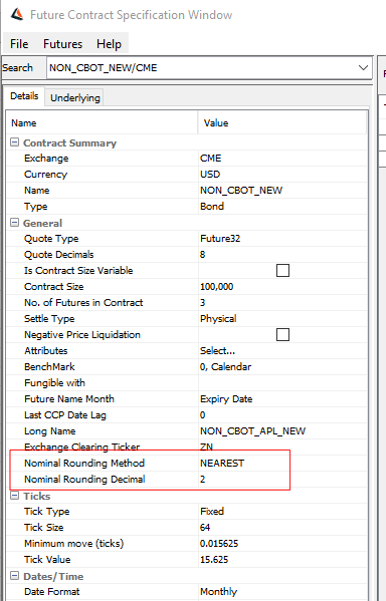Click the Minimum move value 0.015625
386x601 pixels.
coord(219,544)
